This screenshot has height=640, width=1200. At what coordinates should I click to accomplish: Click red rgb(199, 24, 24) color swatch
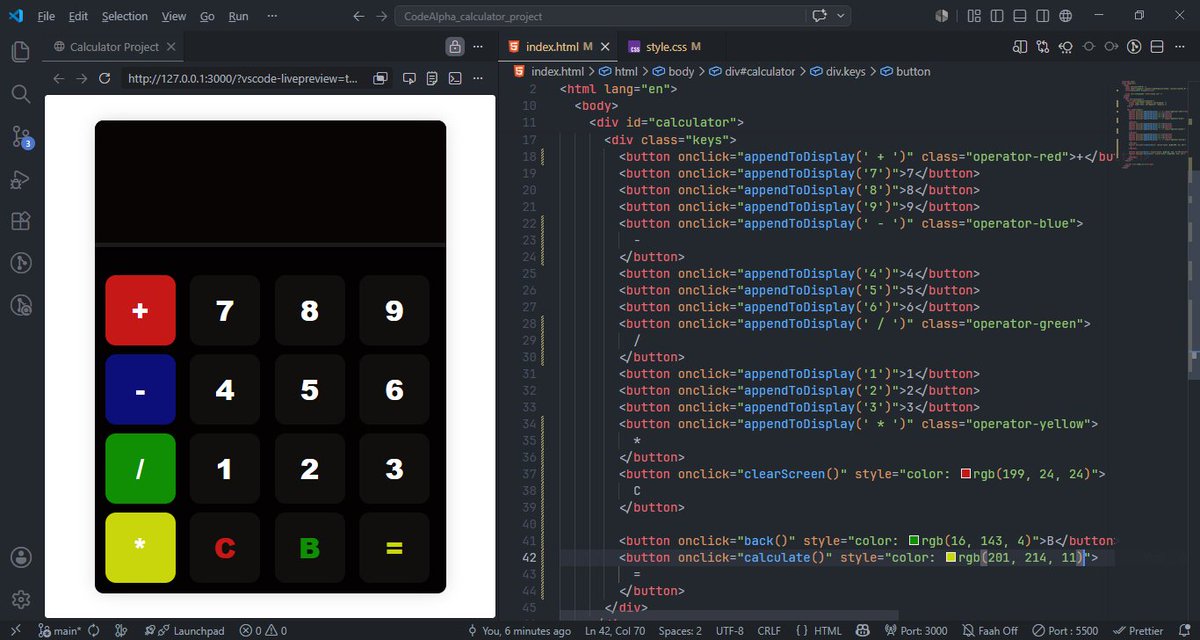(x=966, y=474)
